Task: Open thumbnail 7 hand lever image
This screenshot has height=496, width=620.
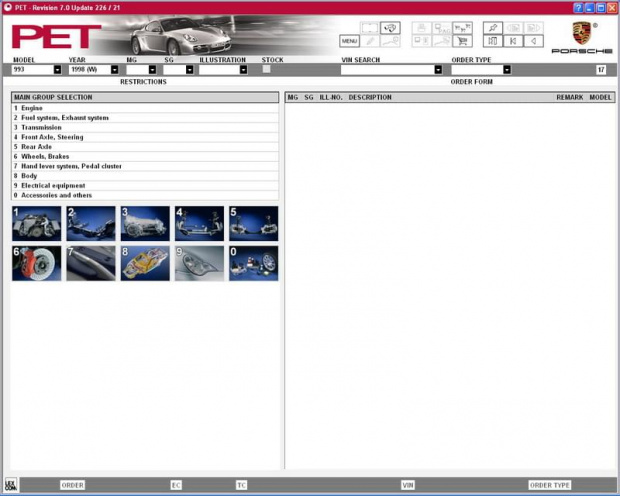Action: click(91, 263)
